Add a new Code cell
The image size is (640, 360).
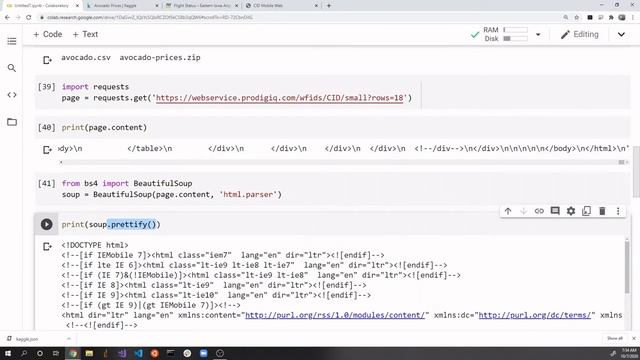pos(48,34)
